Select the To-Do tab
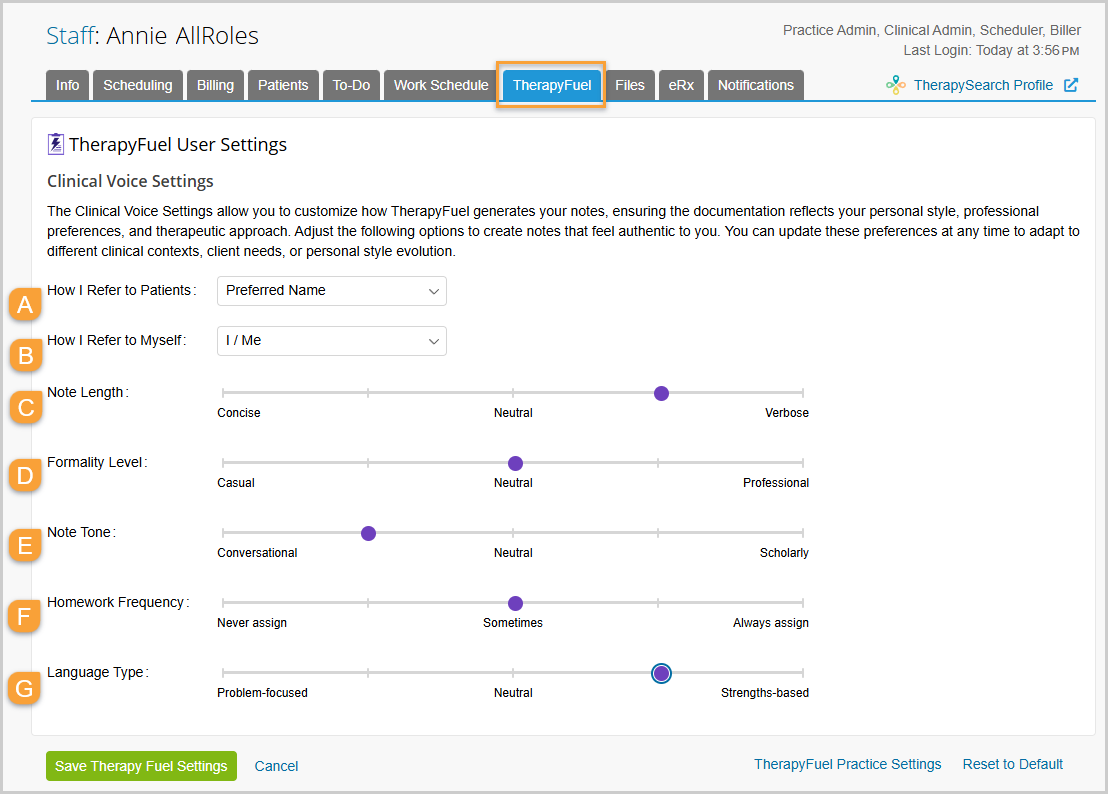1108x794 pixels. (x=351, y=85)
